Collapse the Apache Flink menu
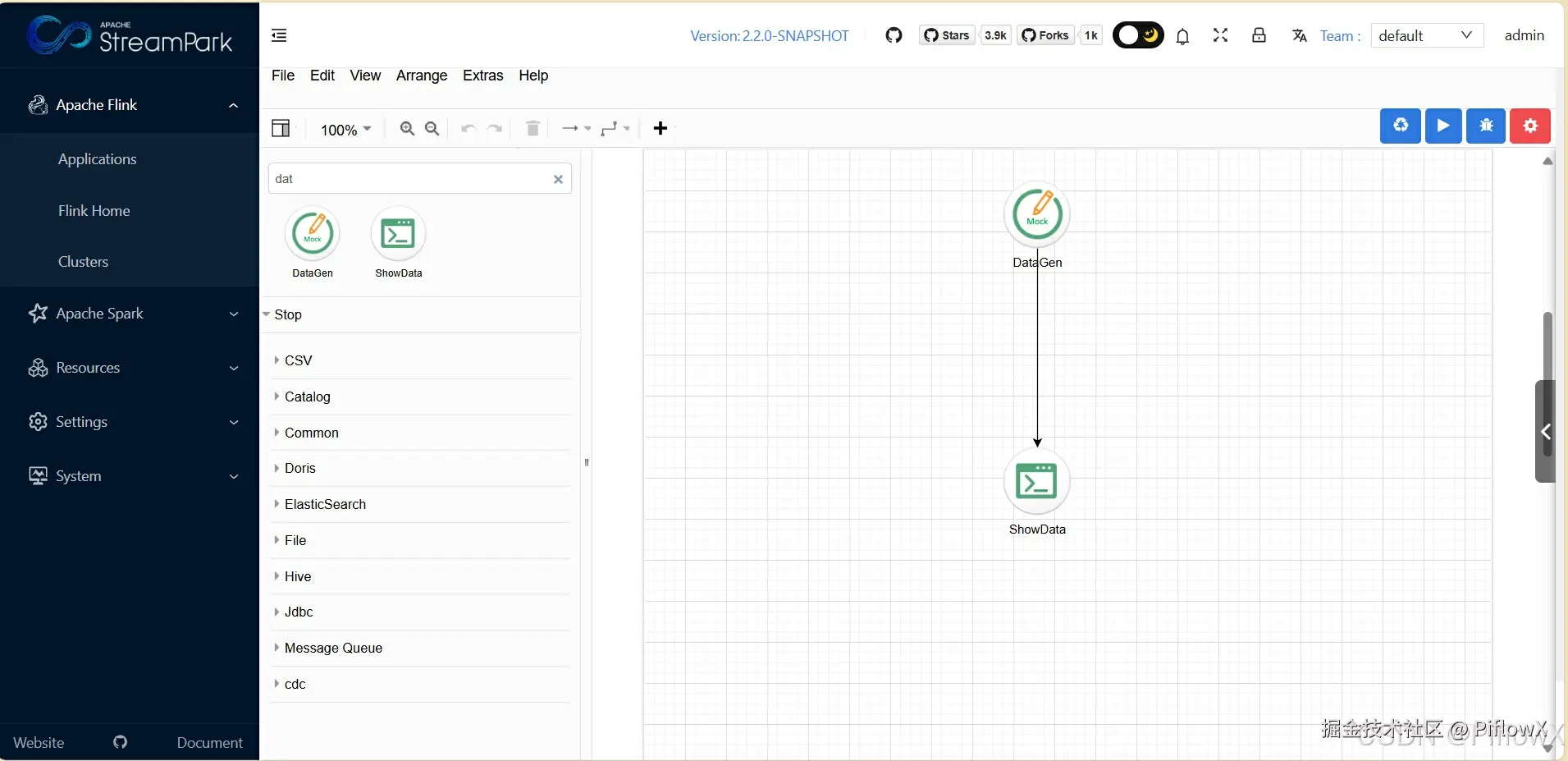1568x761 pixels. pyautogui.click(x=130, y=105)
